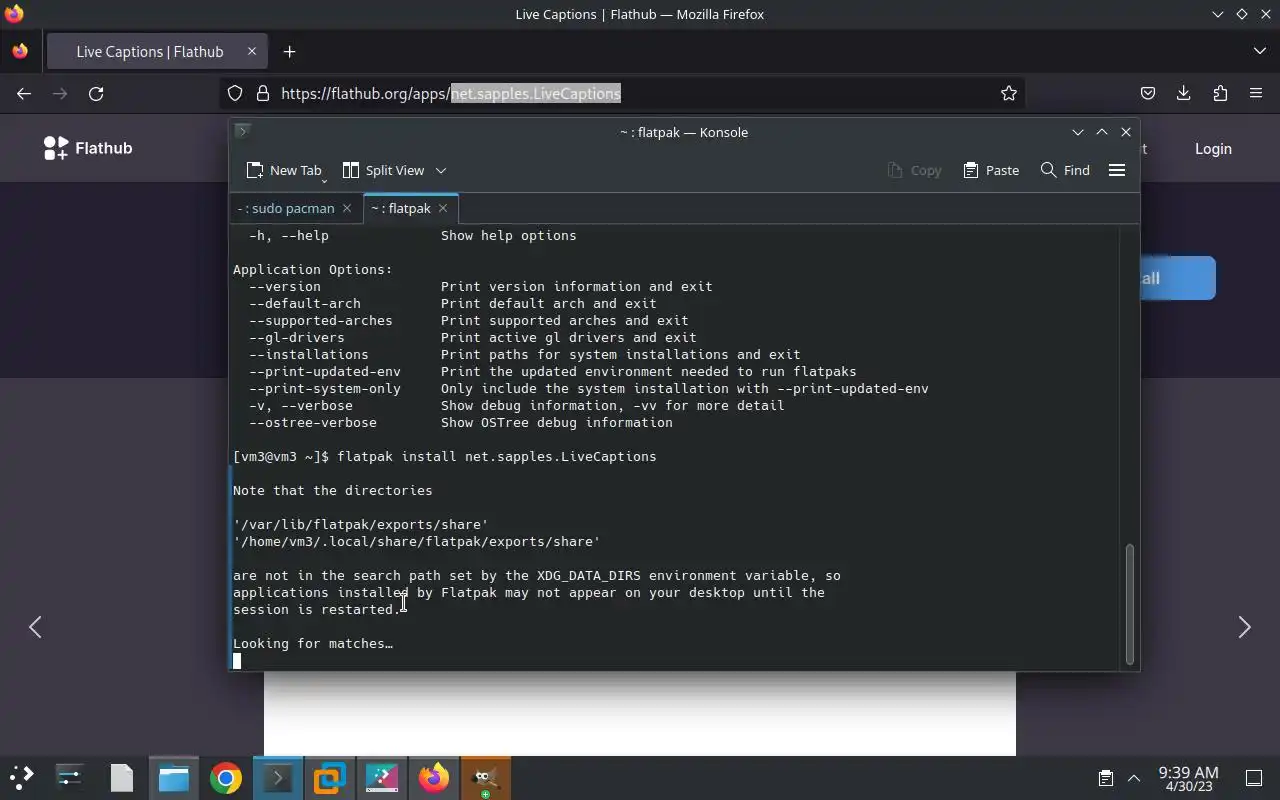Bookmark this page with the star icon
The width and height of the screenshot is (1280, 800).
[1009, 93]
